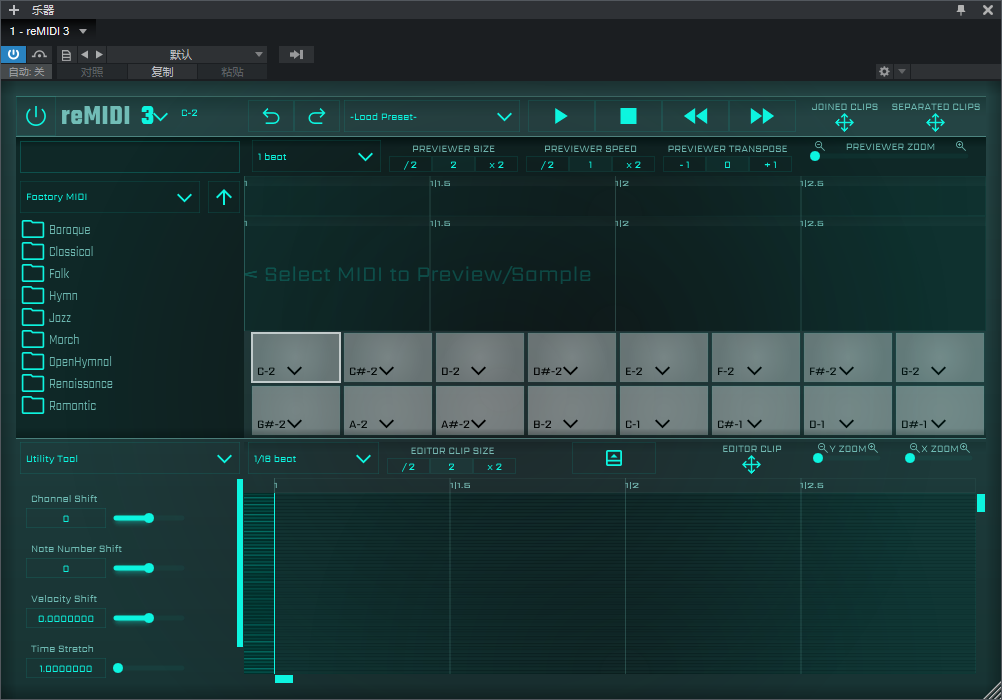Raise previewer transpose with +1 button

[771, 164]
